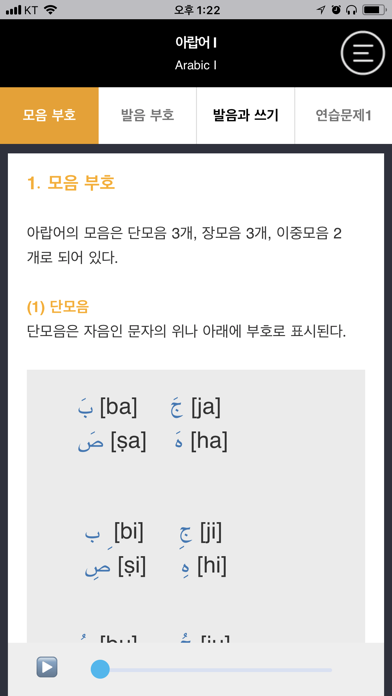
Task: Open the hamburger menu icon
Action: click(363, 53)
